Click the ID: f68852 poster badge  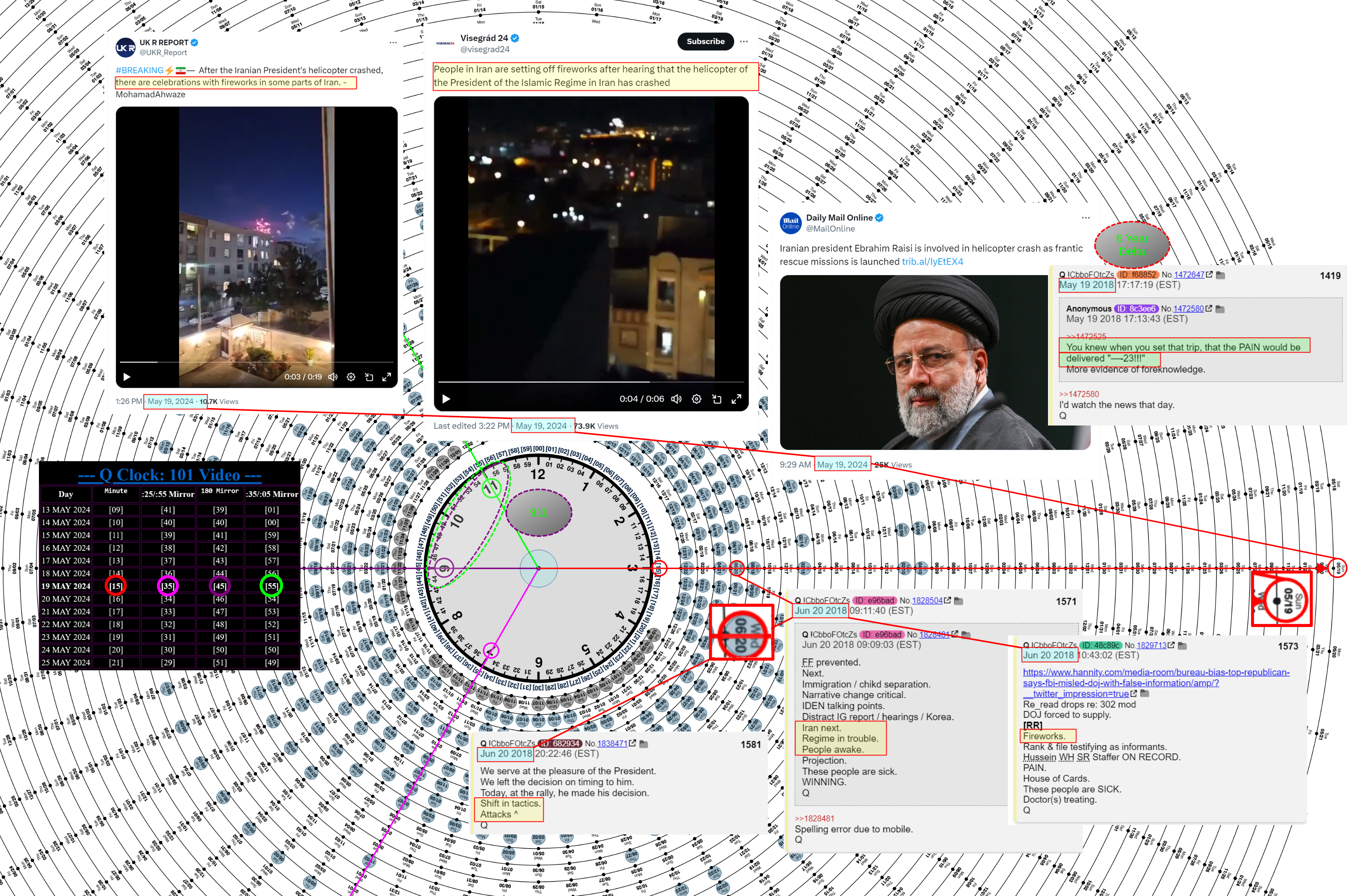(1138, 275)
